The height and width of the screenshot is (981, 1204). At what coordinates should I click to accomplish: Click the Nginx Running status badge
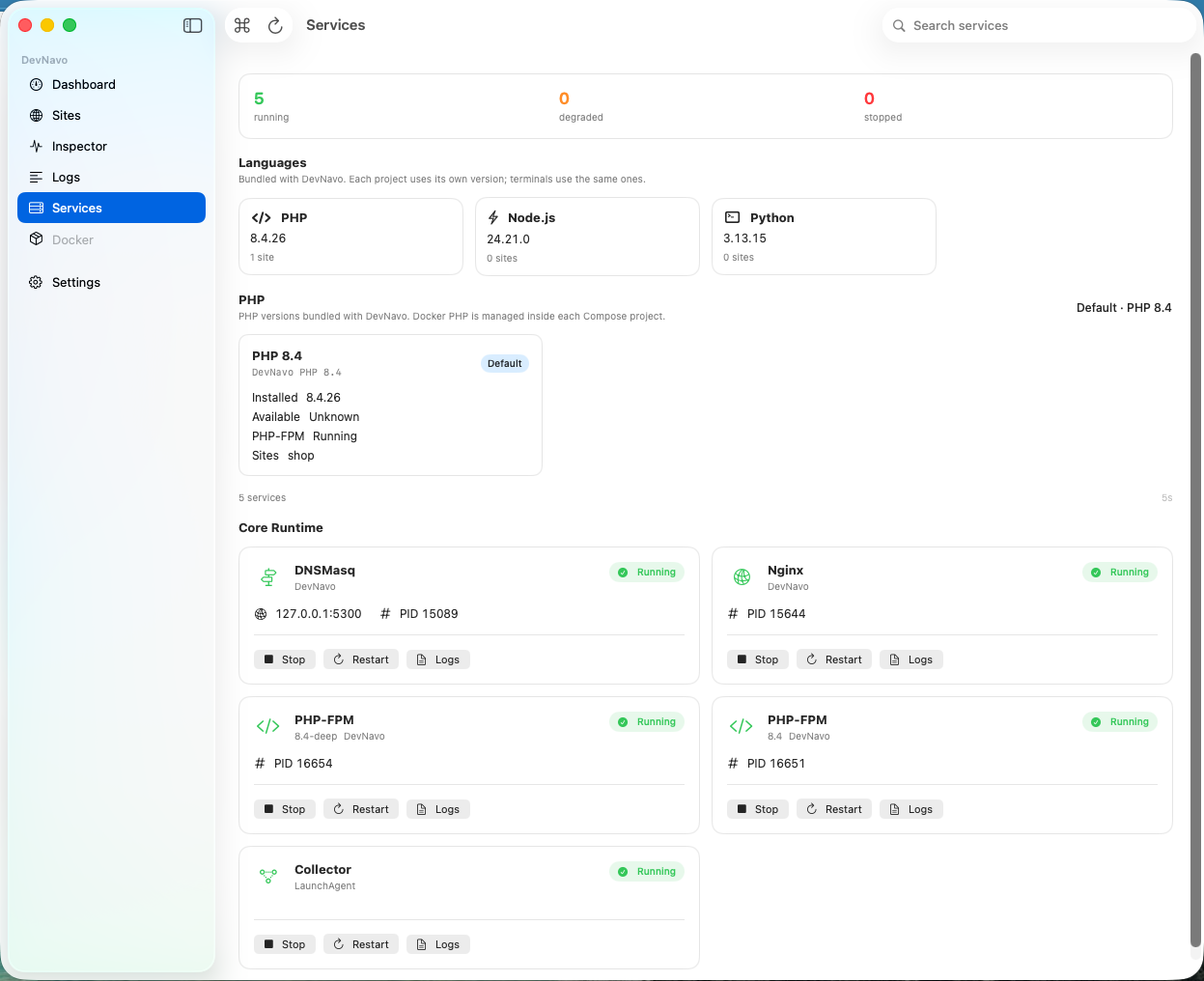click(x=1120, y=573)
